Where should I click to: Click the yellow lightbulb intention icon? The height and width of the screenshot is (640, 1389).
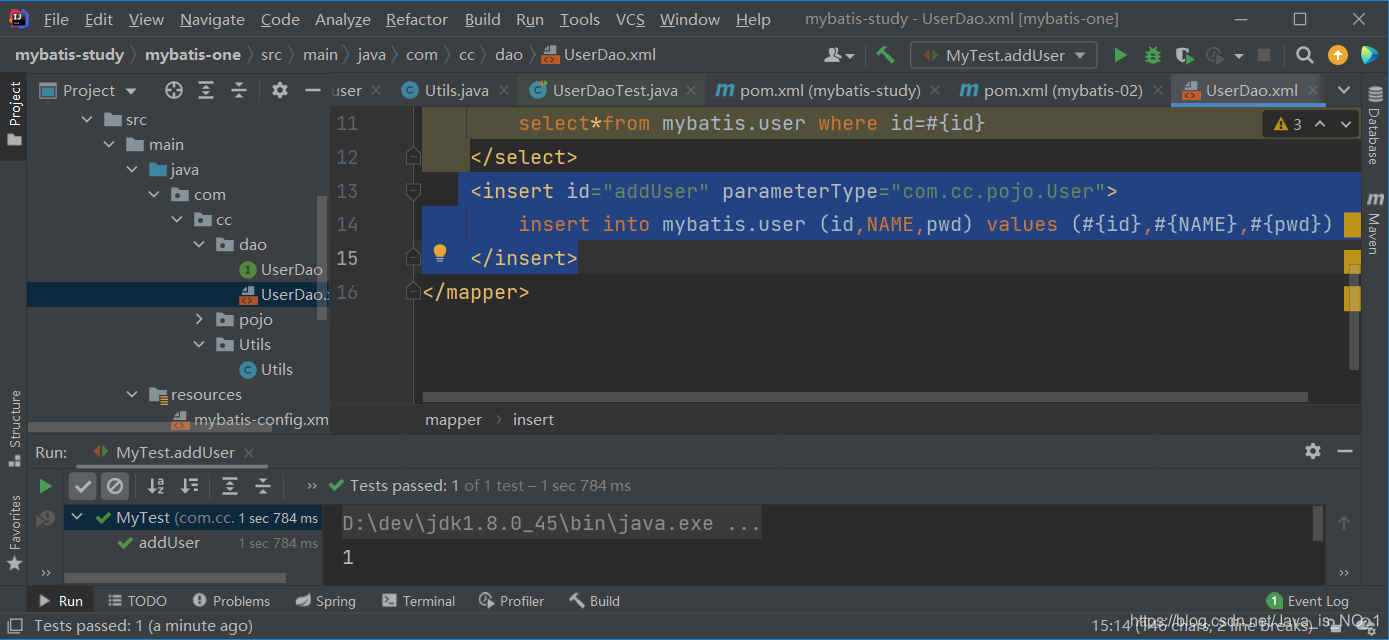tap(439, 254)
